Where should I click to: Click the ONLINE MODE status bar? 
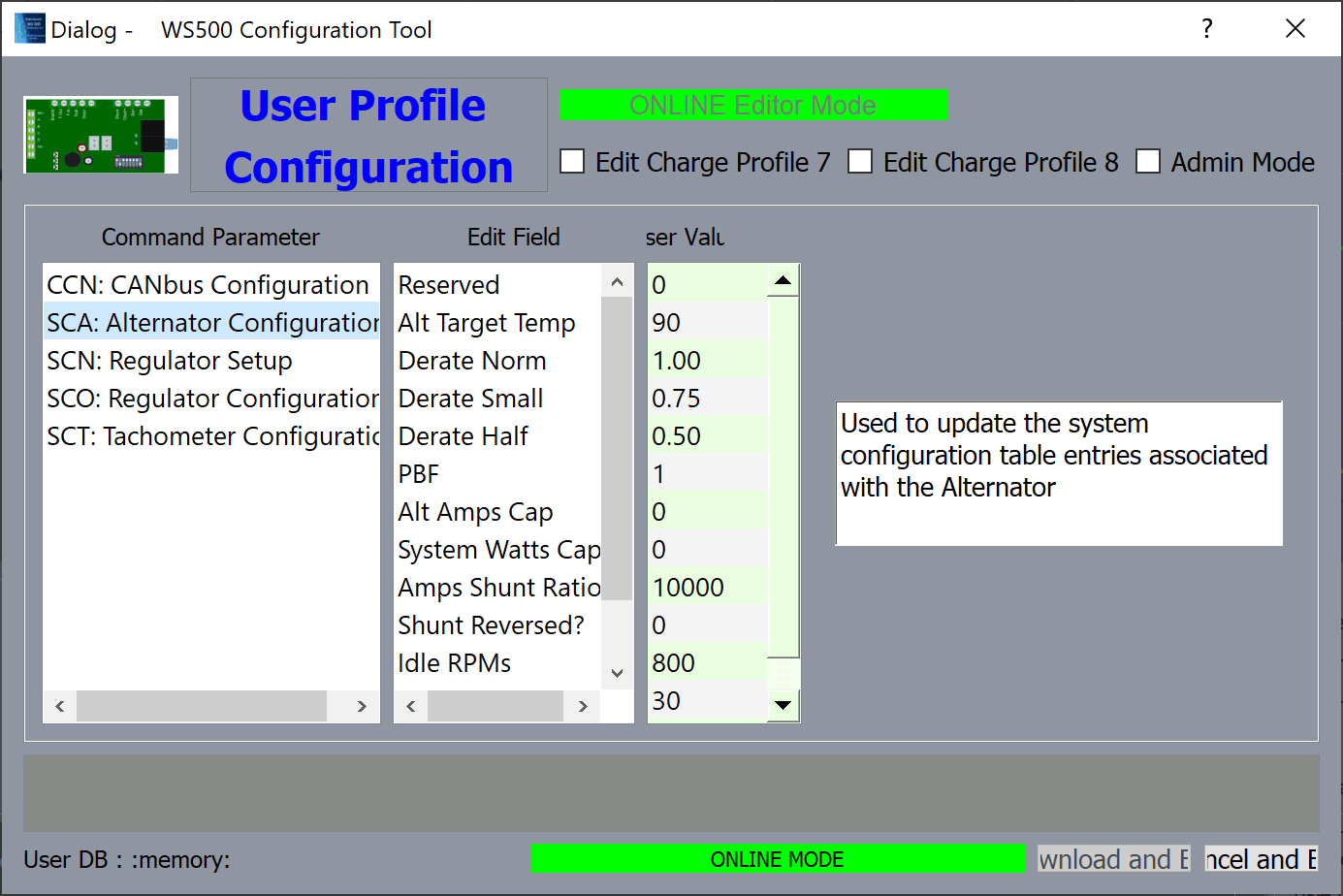pos(778,858)
